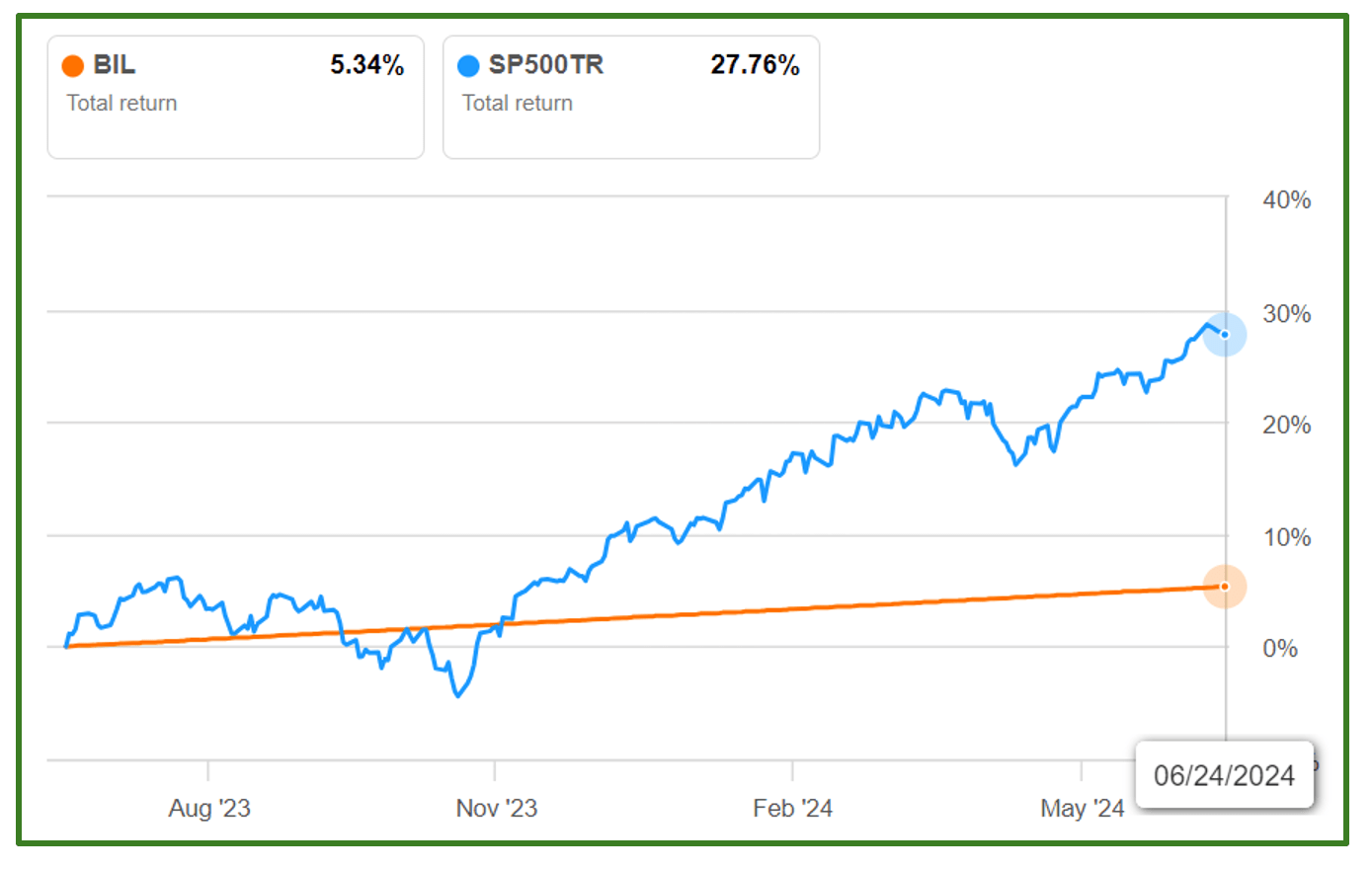Click the Feb '24 axis label
This screenshot has height=871, width=1372.
pyautogui.click(x=792, y=809)
